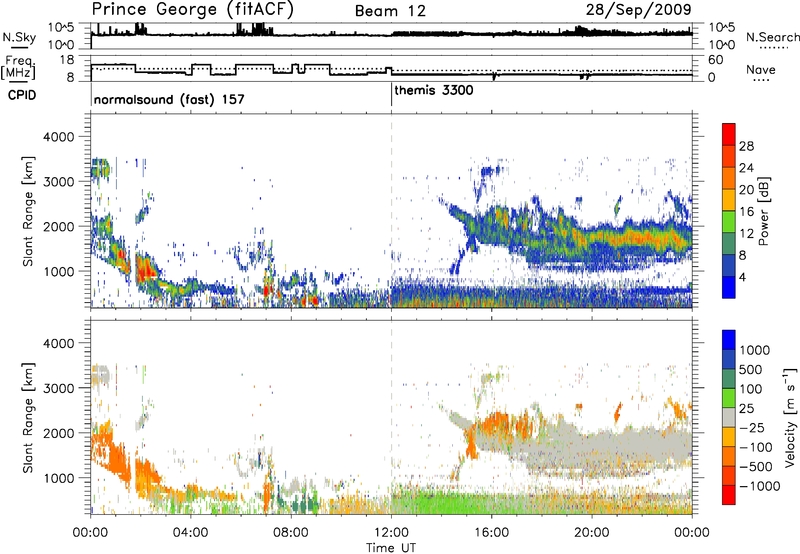This screenshot has height=554, width=800.
Task: Click the 'Slant Range [km]' label of velocity panel
Action: tap(28, 417)
